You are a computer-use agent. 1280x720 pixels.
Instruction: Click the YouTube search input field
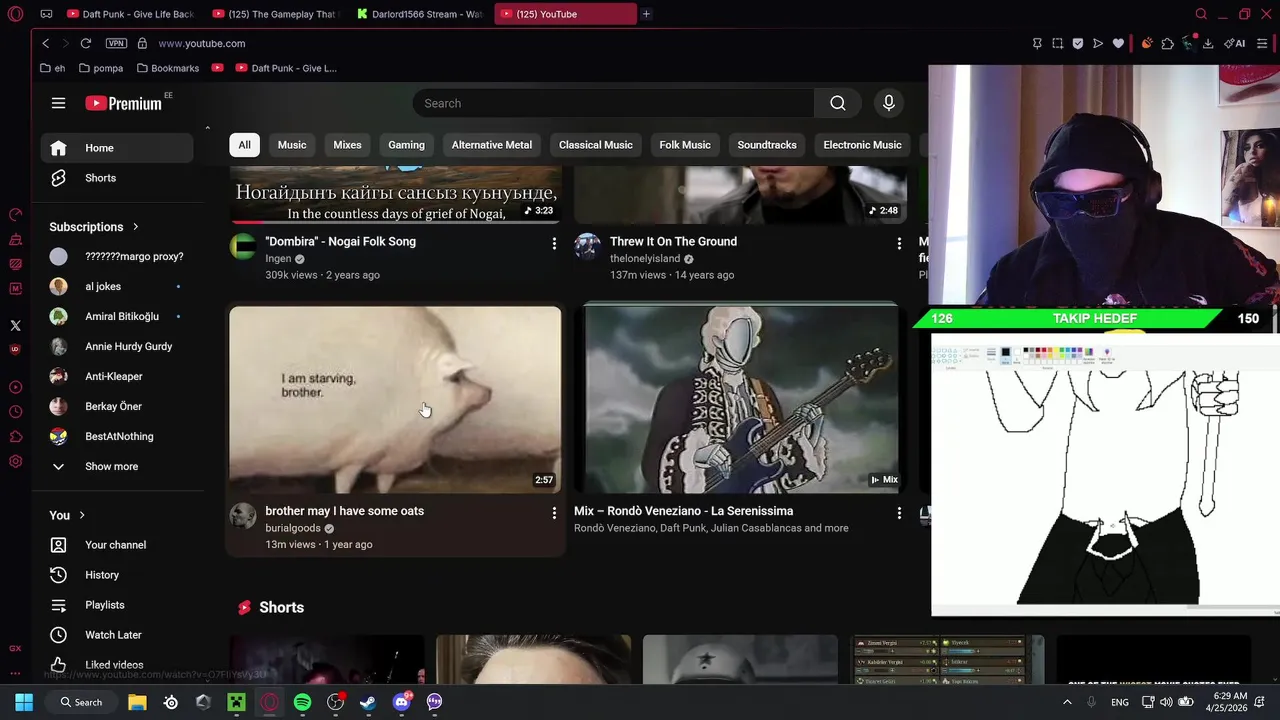[x=613, y=103]
